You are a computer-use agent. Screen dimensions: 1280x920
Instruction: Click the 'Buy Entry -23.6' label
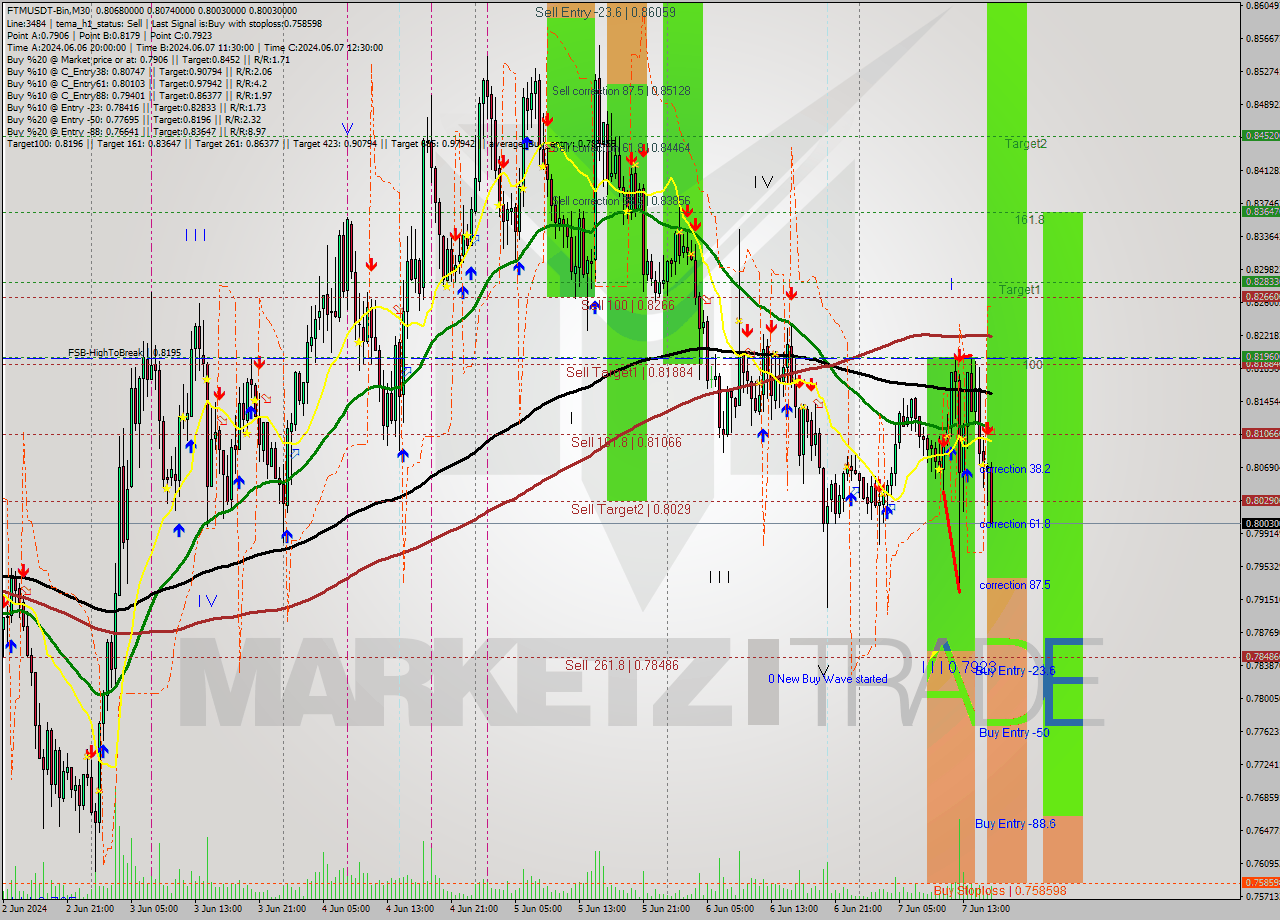(x=1015, y=671)
